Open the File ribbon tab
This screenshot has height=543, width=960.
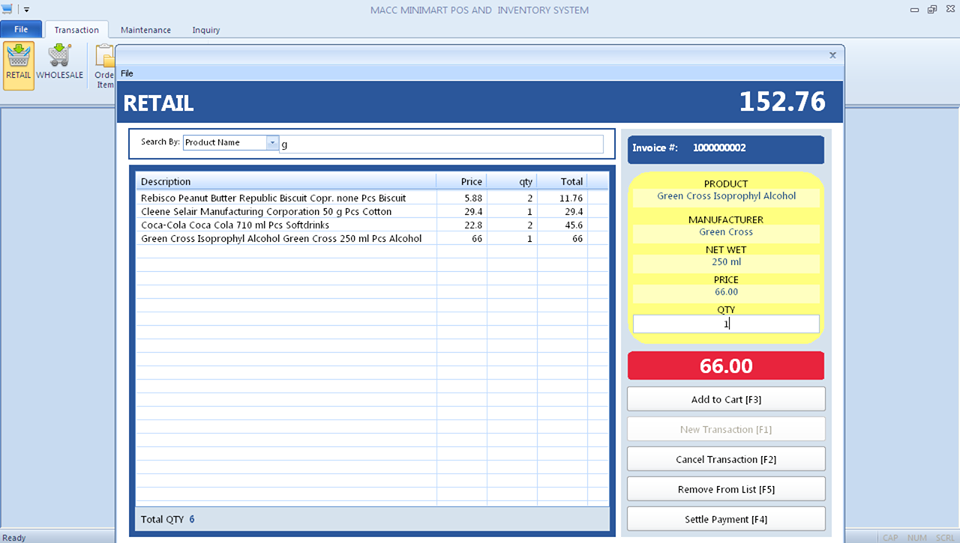(x=21, y=29)
